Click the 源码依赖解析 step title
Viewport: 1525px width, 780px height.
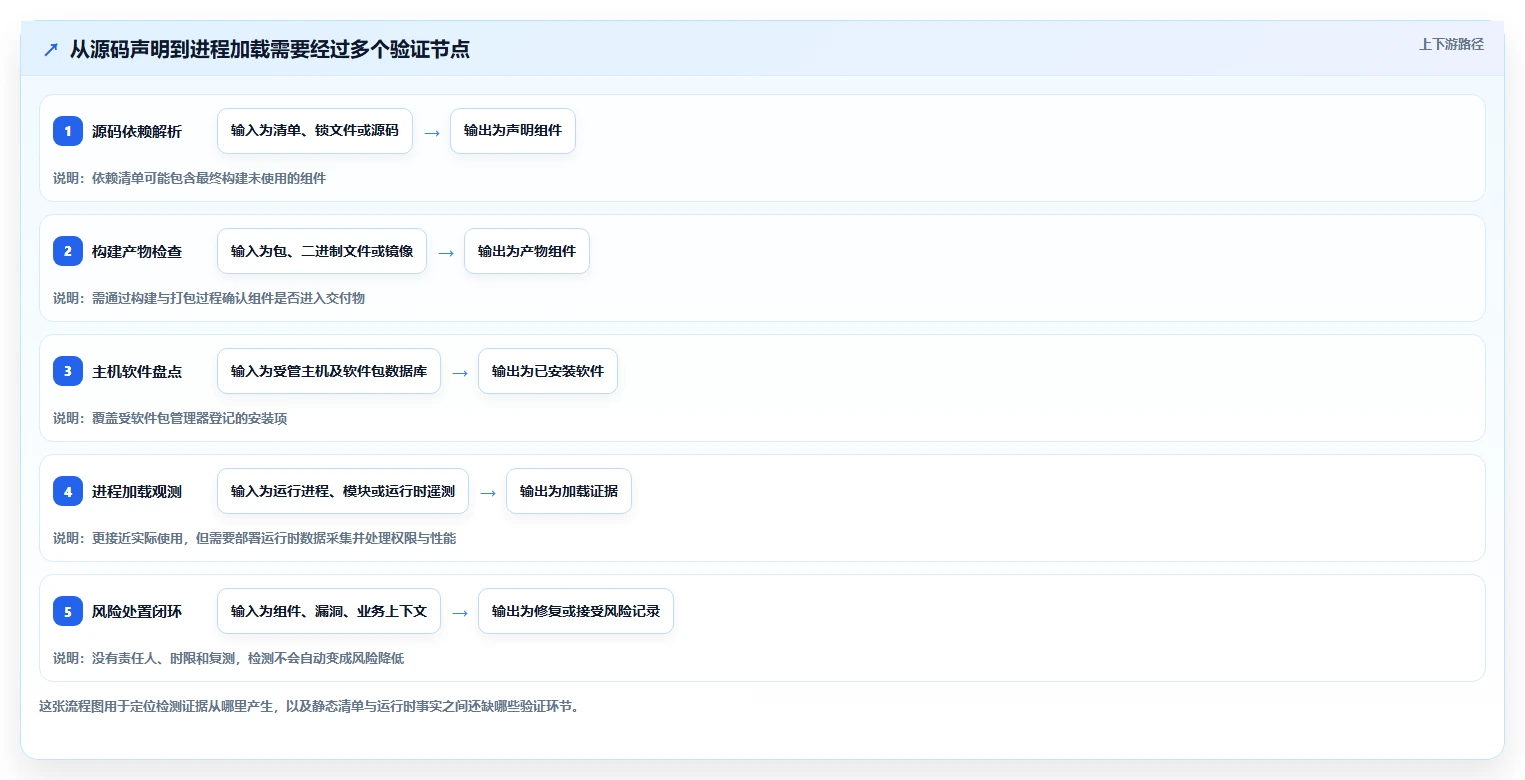[x=137, y=131]
